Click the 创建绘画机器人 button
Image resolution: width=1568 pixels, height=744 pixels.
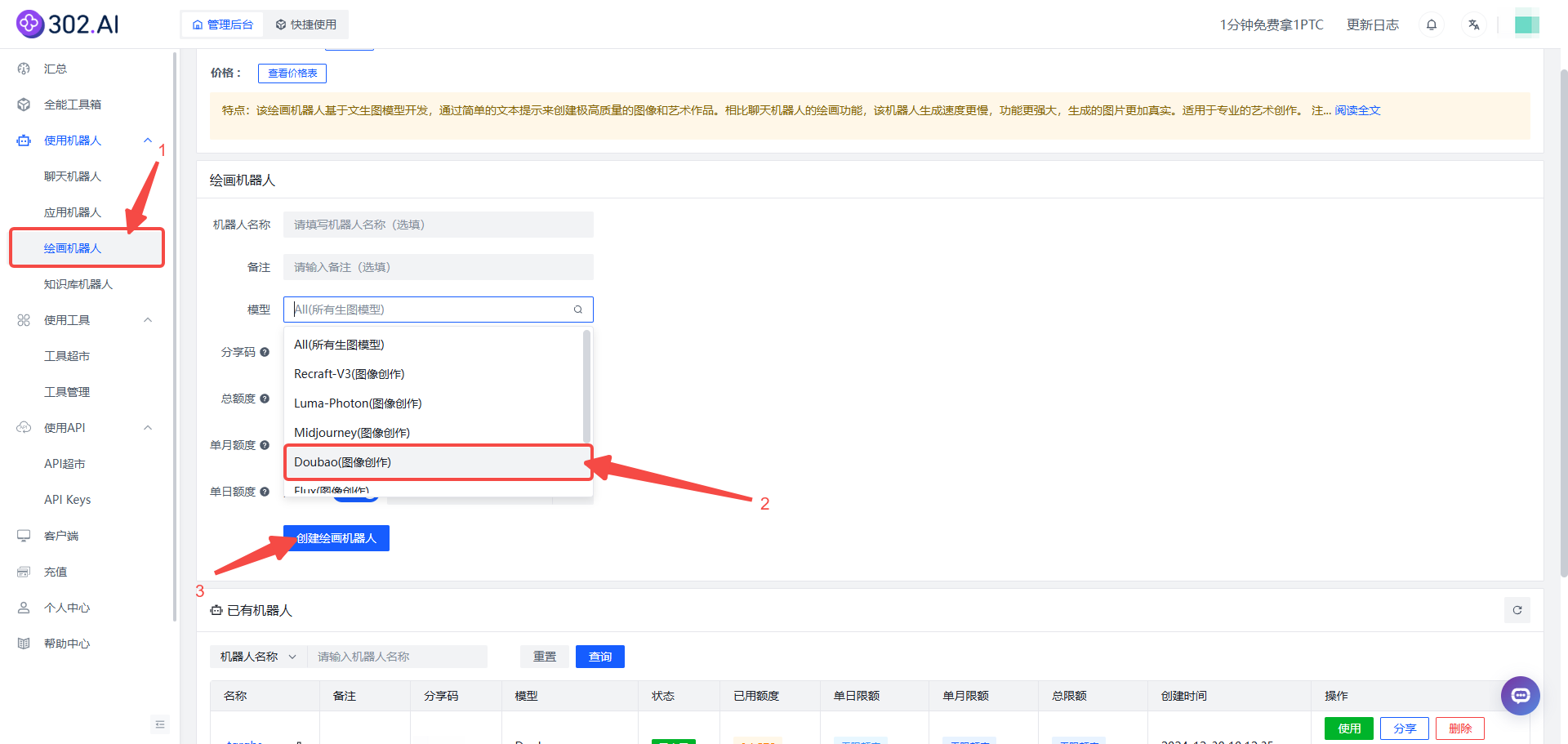point(336,538)
